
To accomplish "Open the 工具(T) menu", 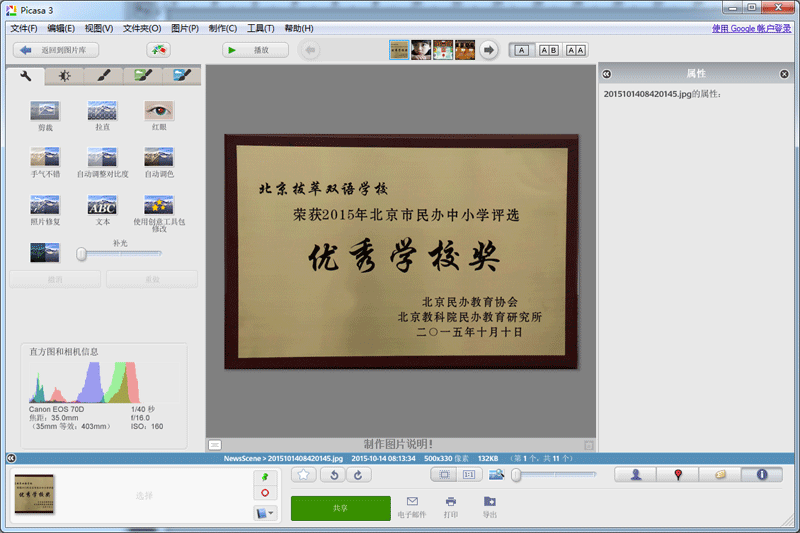I will tap(261, 29).
